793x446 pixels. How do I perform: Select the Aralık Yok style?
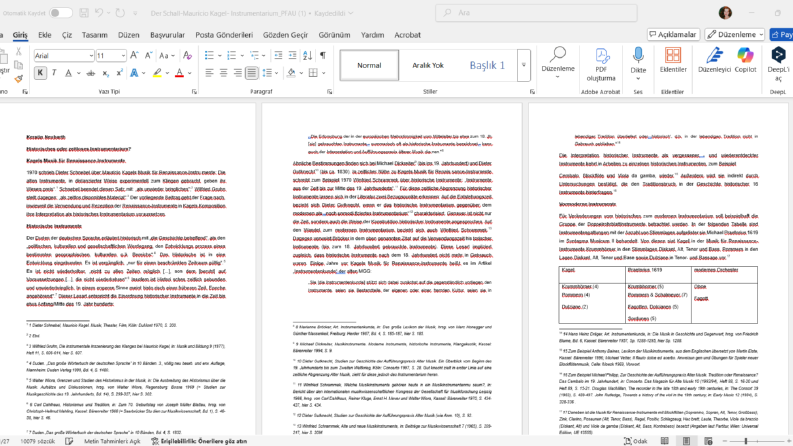tap(428, 65)
